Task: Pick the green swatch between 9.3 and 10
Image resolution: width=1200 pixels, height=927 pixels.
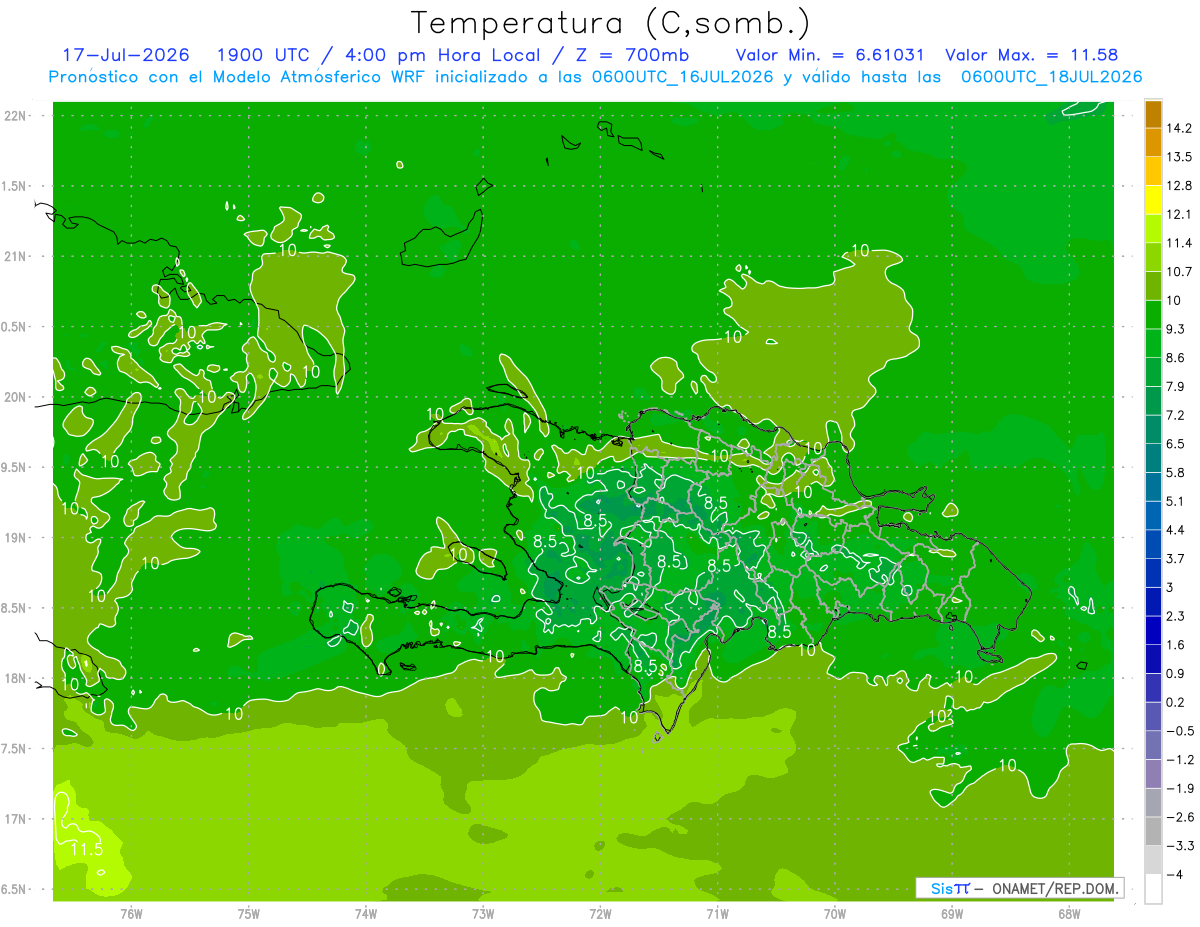Action: click(x=1154, y=315)
